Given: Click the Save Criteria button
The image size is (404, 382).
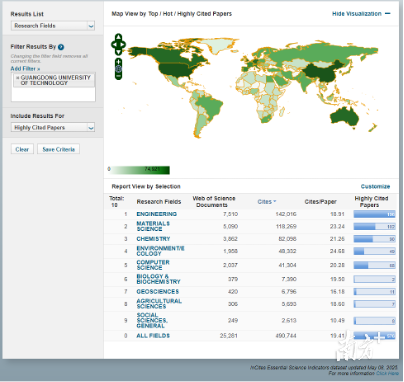Looking at the screenshot, I should click(x=59, y=149).
